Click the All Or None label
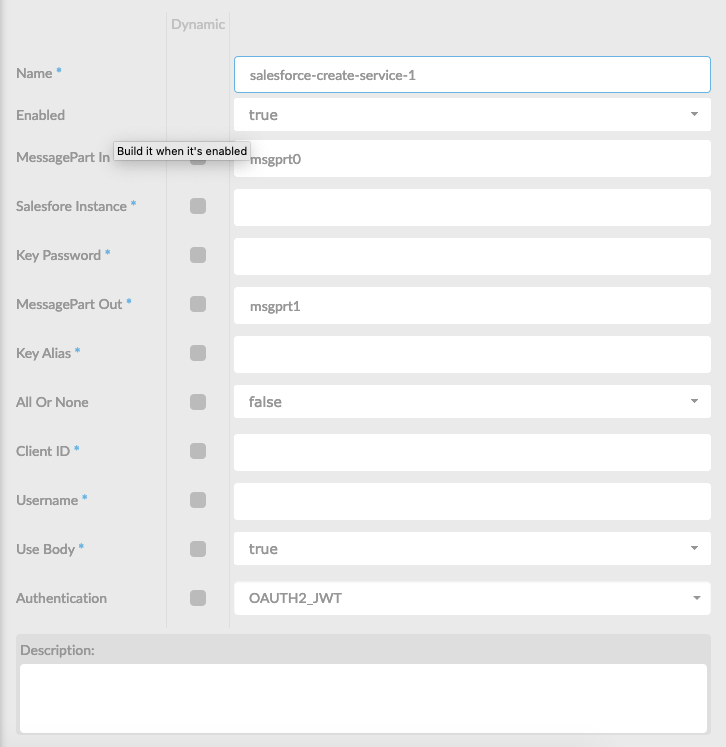The width and height of the screenshot is (726, 747). tap(52, 403)
